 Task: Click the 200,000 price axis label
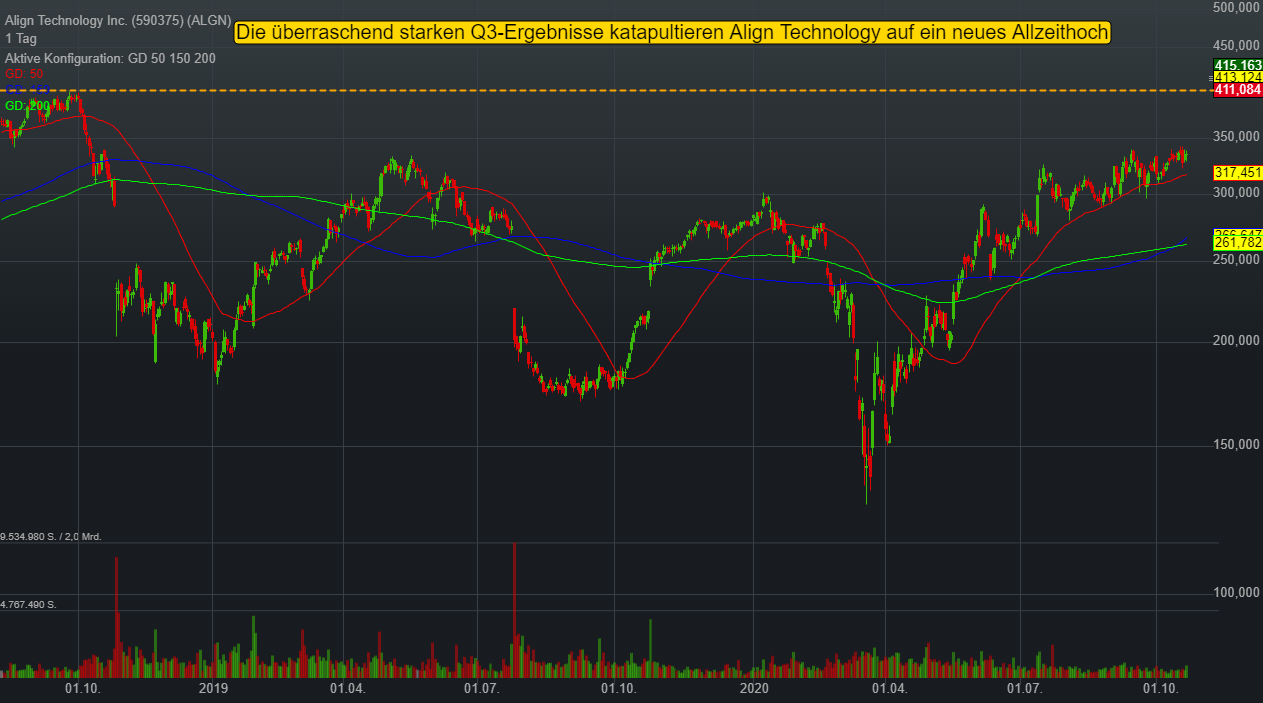(x=1236, y=341)
